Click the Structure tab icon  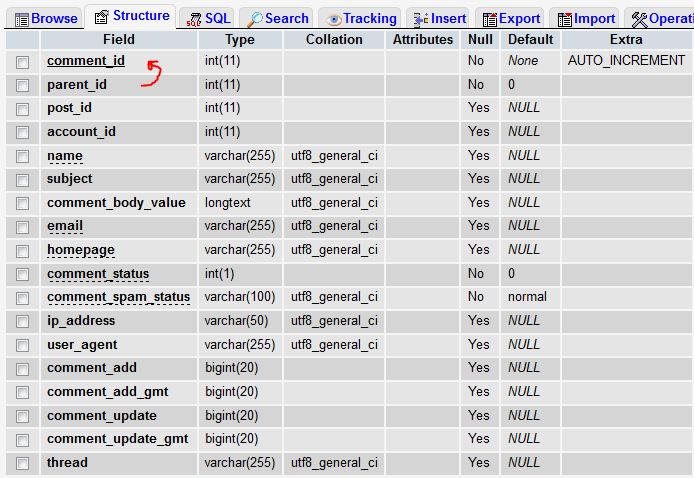pyautogui.click(x=102, y=17)
